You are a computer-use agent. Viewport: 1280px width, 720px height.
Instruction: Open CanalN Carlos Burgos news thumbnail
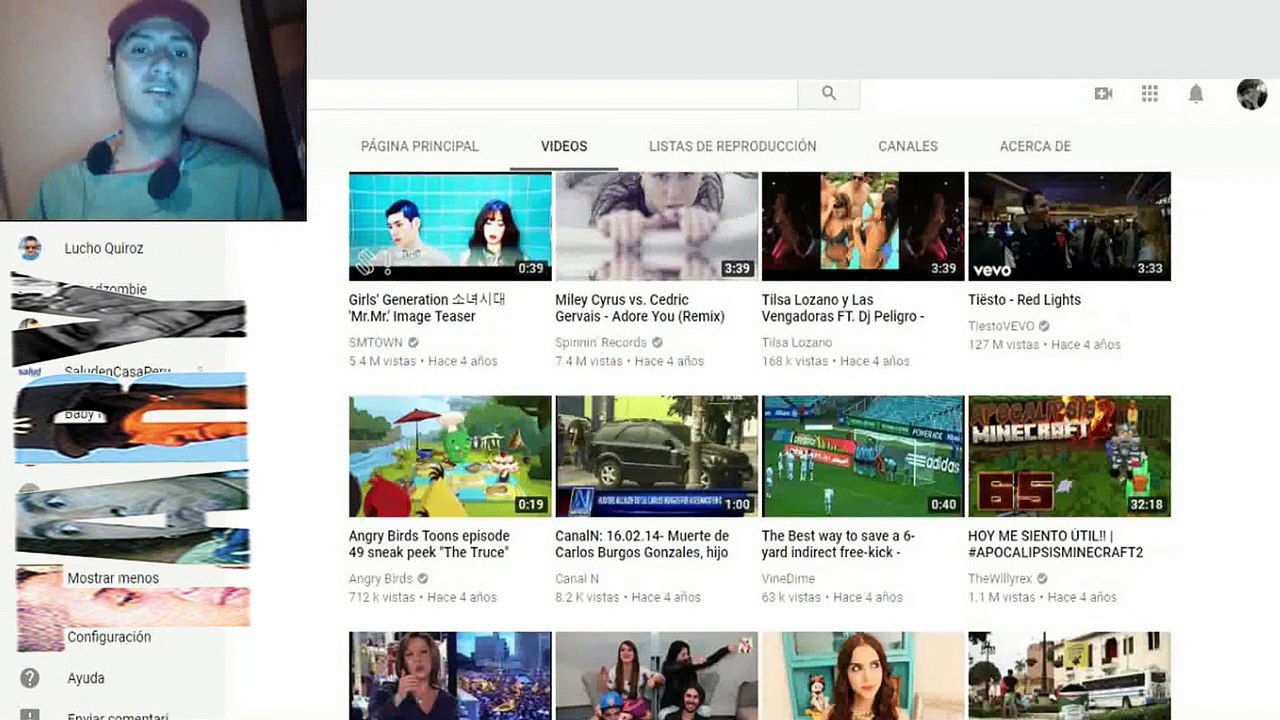[656, 456]
